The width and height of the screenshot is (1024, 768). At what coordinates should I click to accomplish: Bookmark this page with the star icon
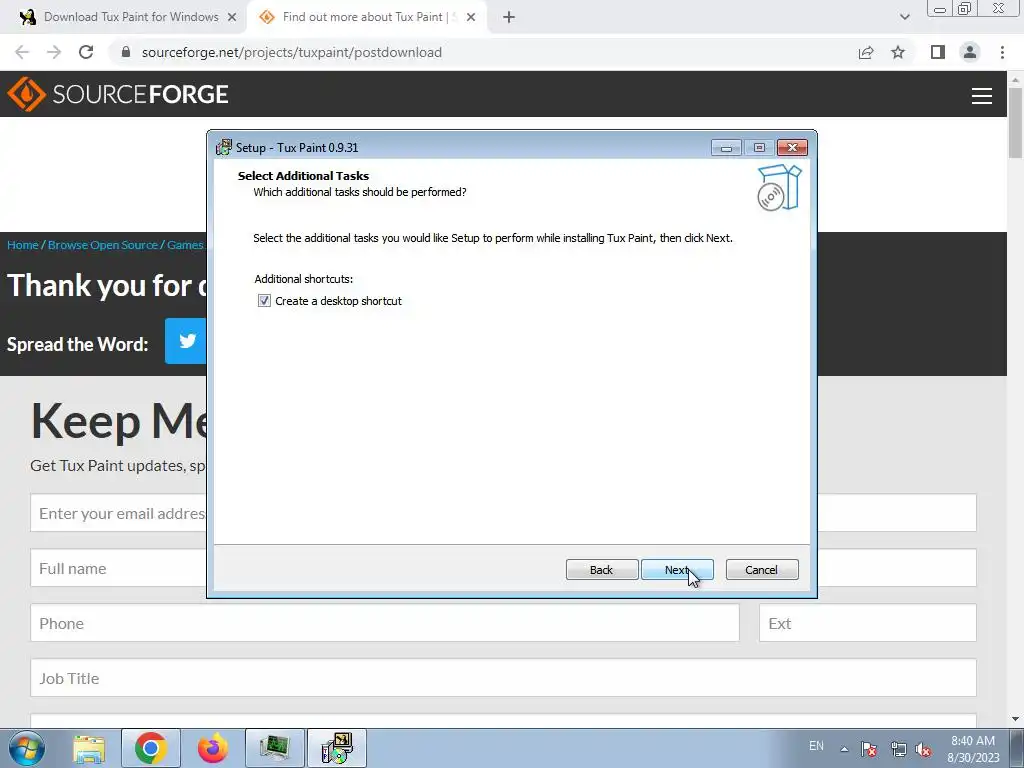tap(898, 52)
